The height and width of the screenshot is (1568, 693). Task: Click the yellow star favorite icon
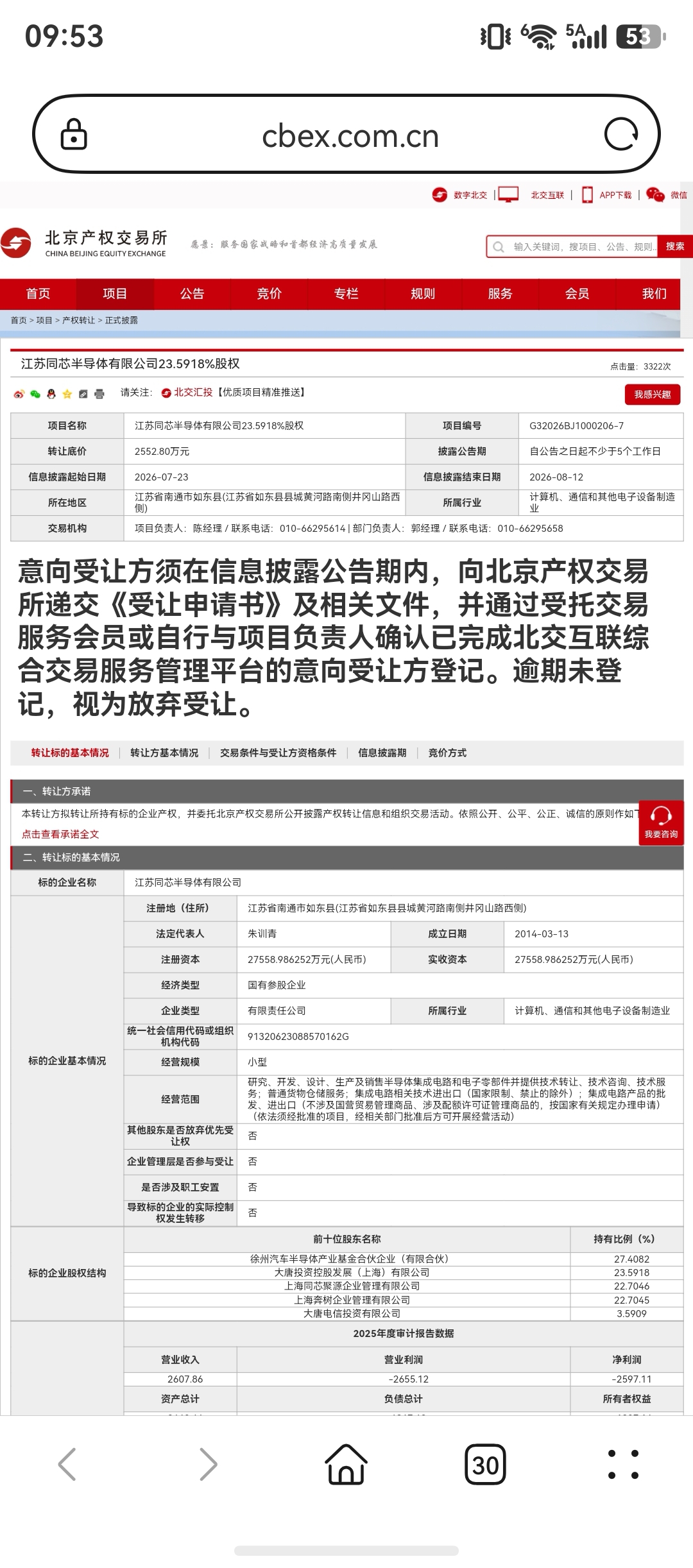[x=67, y=394]
